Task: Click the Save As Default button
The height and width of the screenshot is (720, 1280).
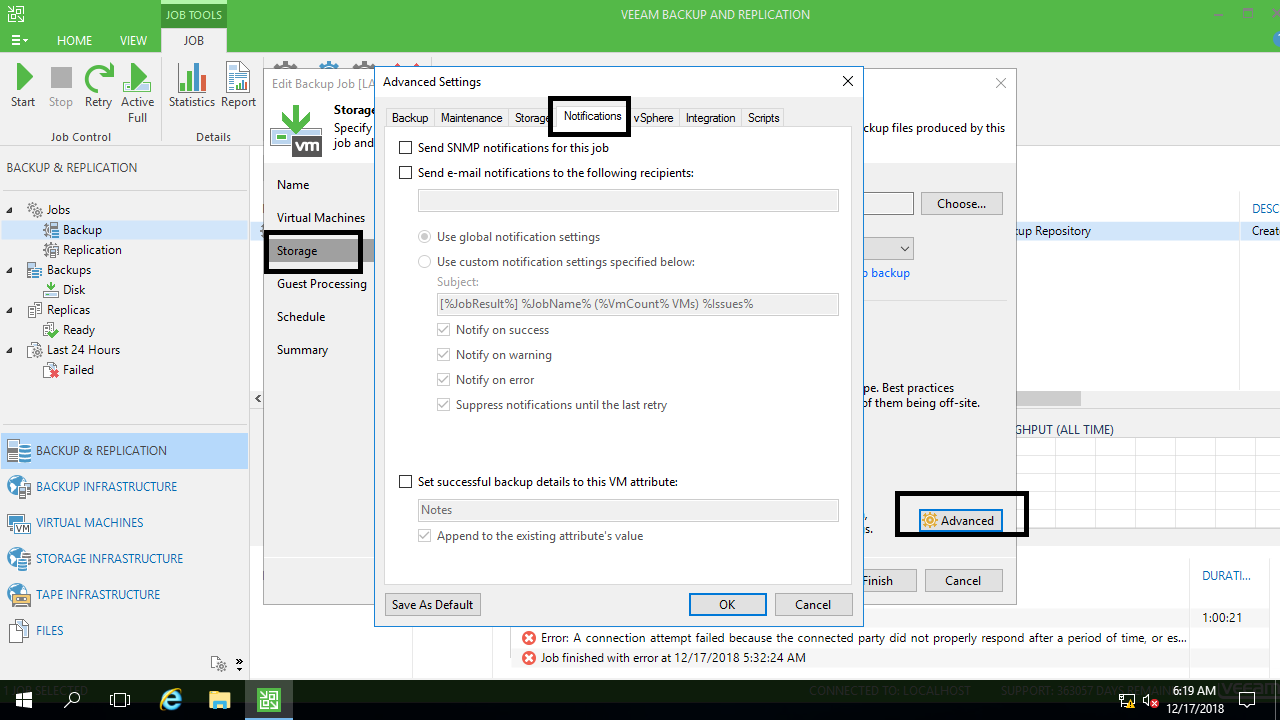Action: click(432, 605)
